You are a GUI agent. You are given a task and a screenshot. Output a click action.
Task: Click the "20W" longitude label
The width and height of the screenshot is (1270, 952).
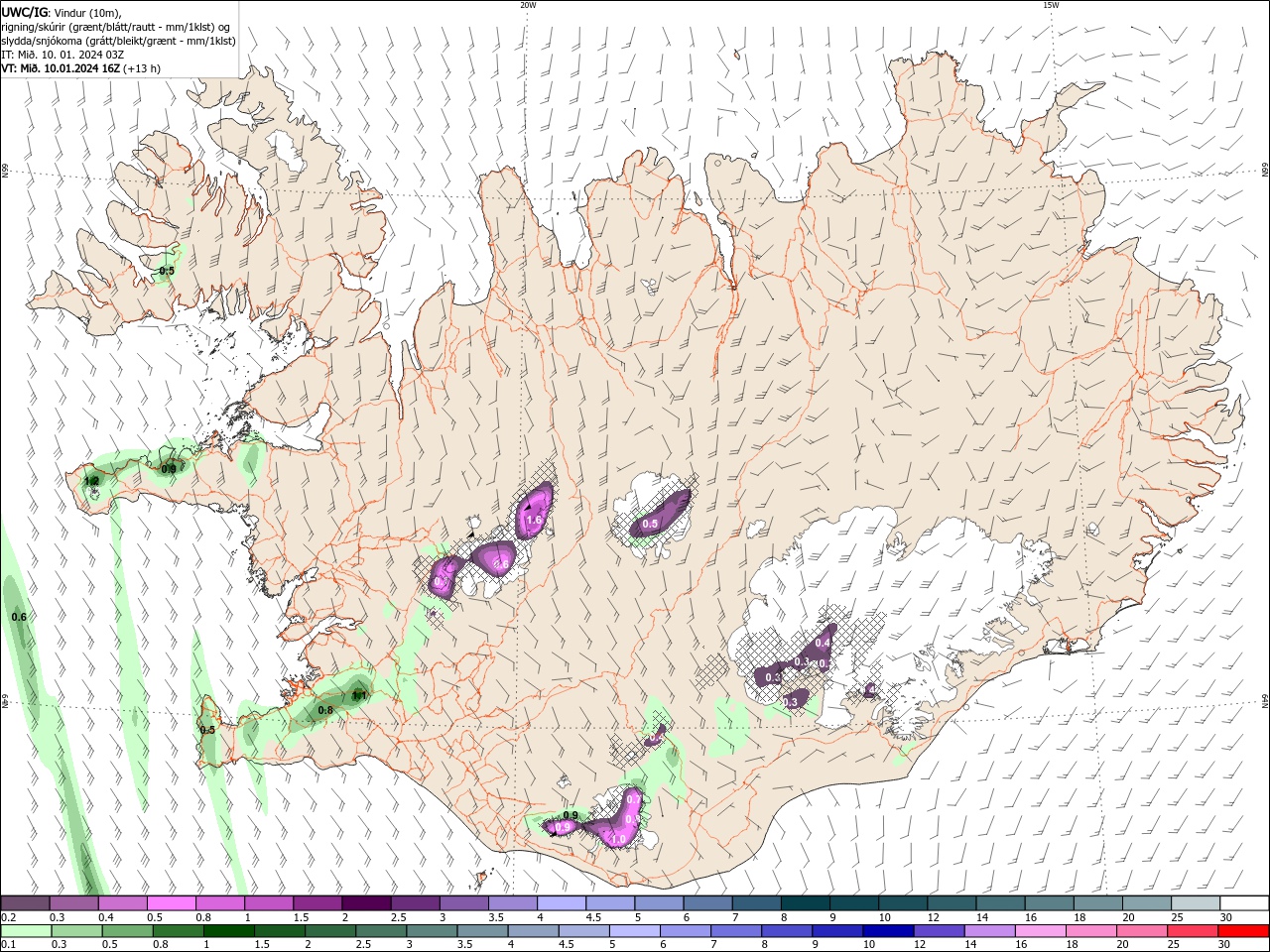pos(528,5)
